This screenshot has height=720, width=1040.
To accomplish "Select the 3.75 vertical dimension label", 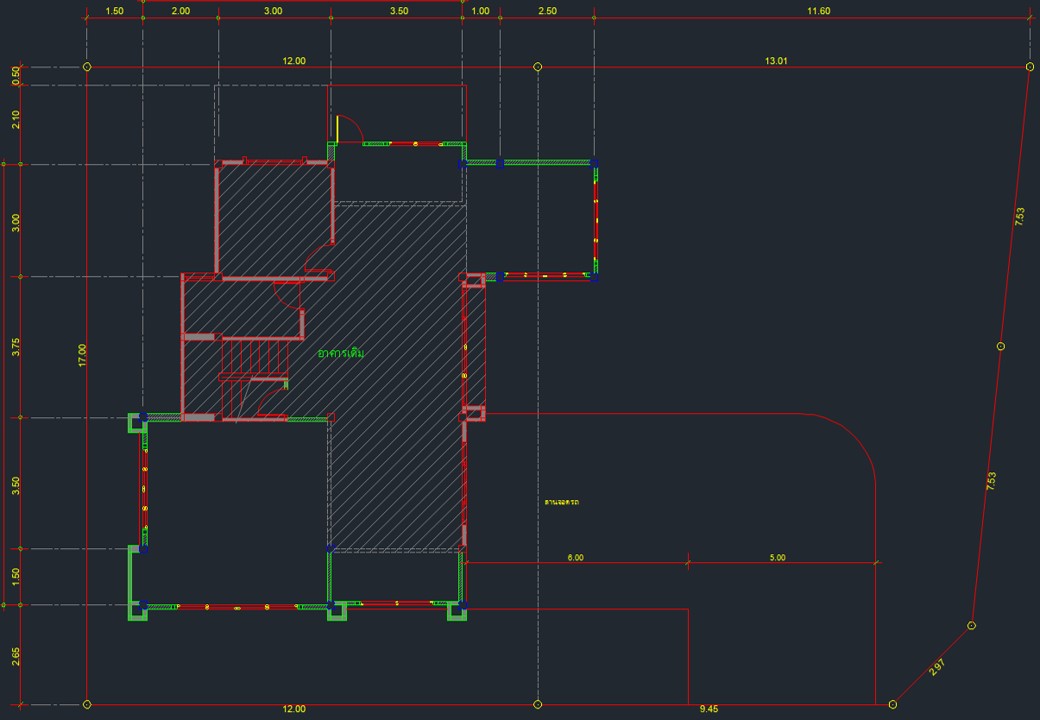I will point(15,347).
